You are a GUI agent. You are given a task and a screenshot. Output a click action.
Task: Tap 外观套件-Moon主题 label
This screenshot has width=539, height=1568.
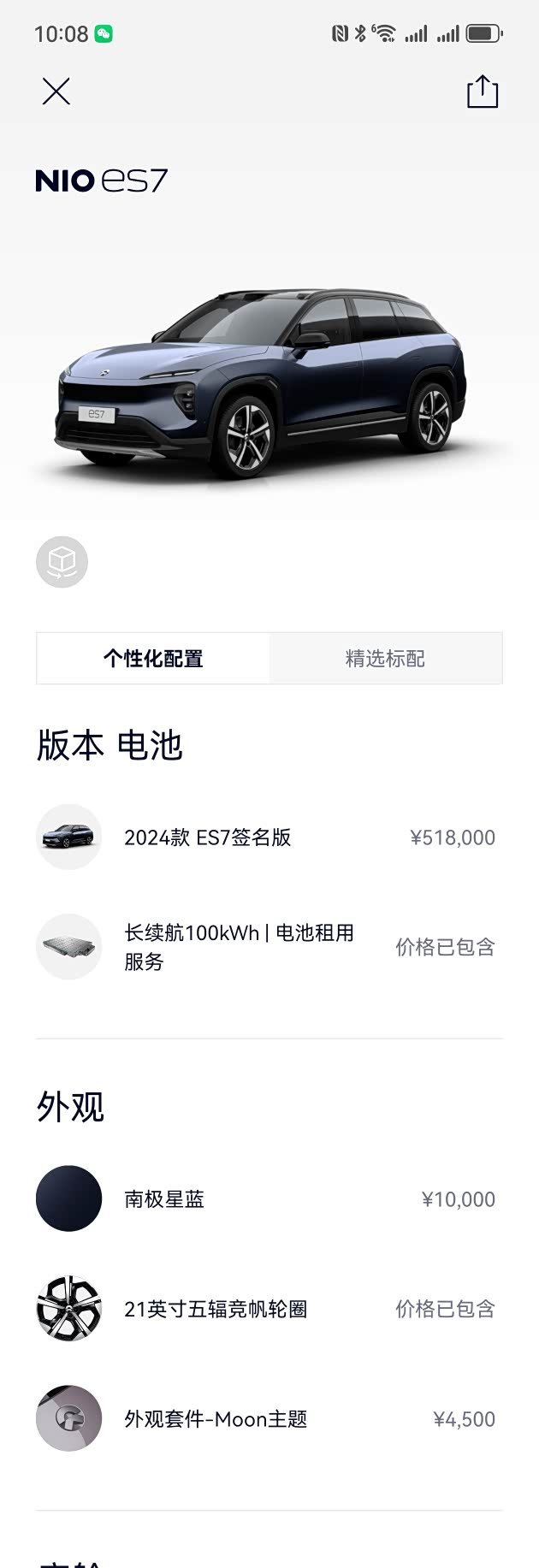pyautogui.click(x=216, y=1419)
